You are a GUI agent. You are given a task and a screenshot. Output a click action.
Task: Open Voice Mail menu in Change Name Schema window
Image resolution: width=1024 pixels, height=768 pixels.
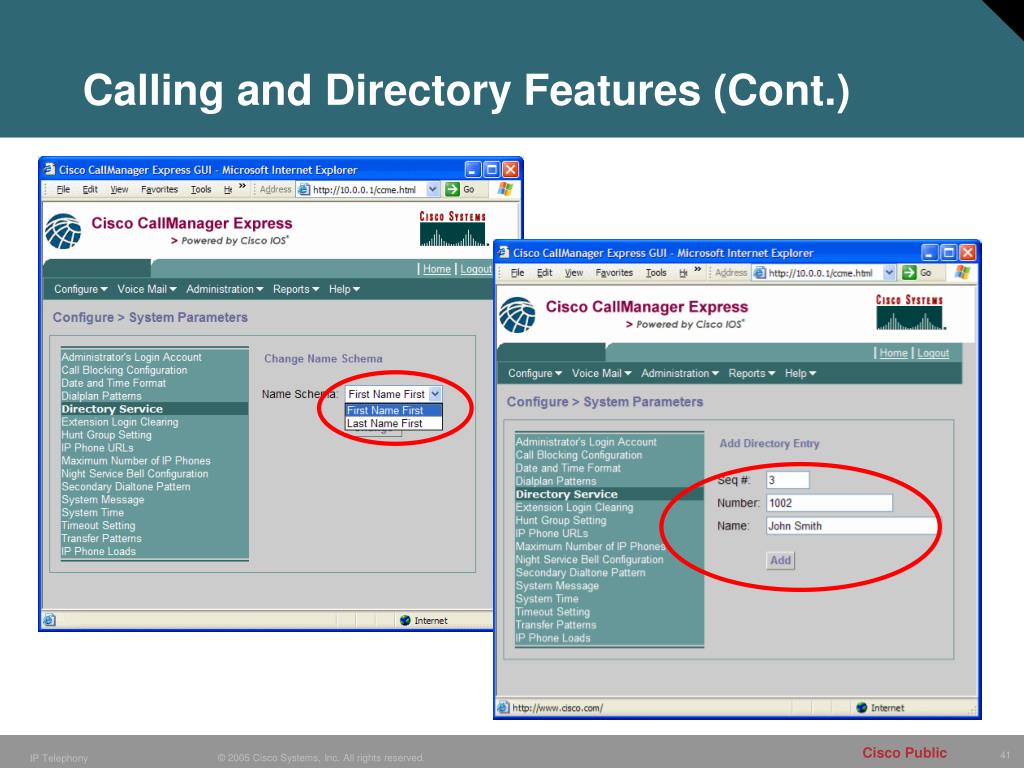point(147,289)
